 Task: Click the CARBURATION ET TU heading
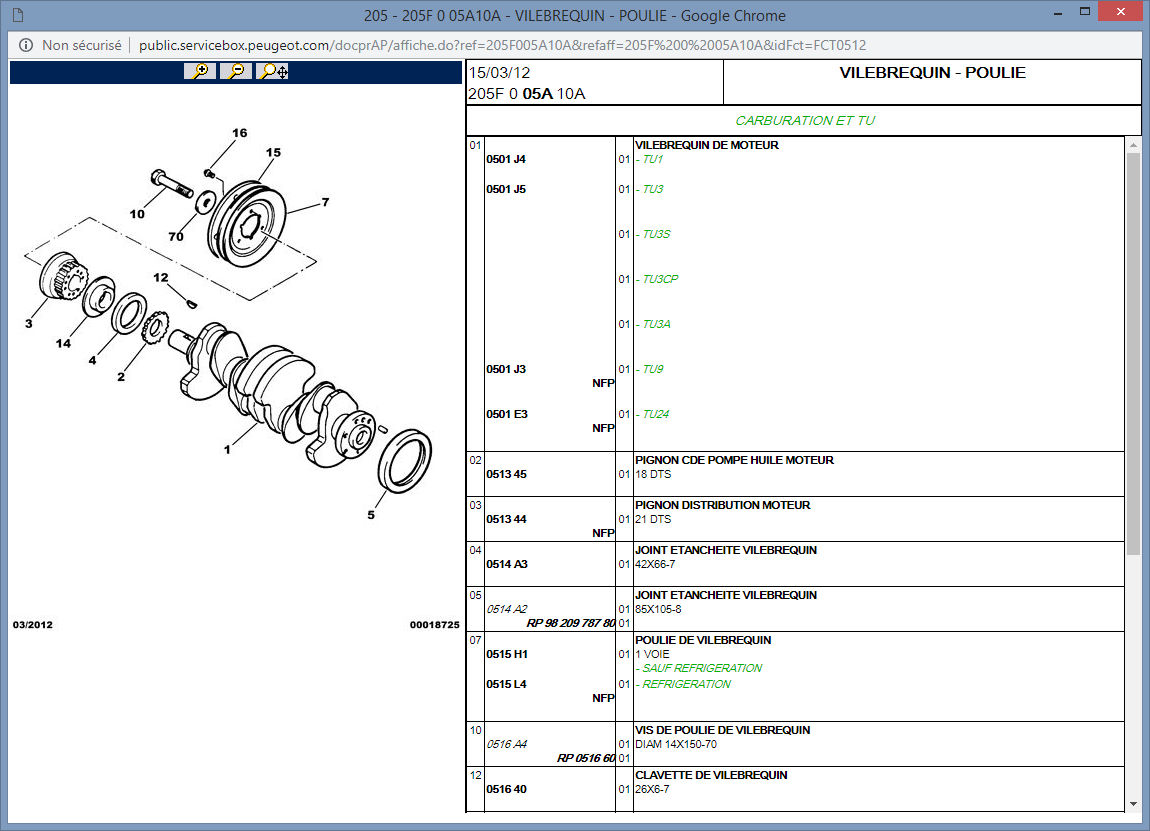804,120
